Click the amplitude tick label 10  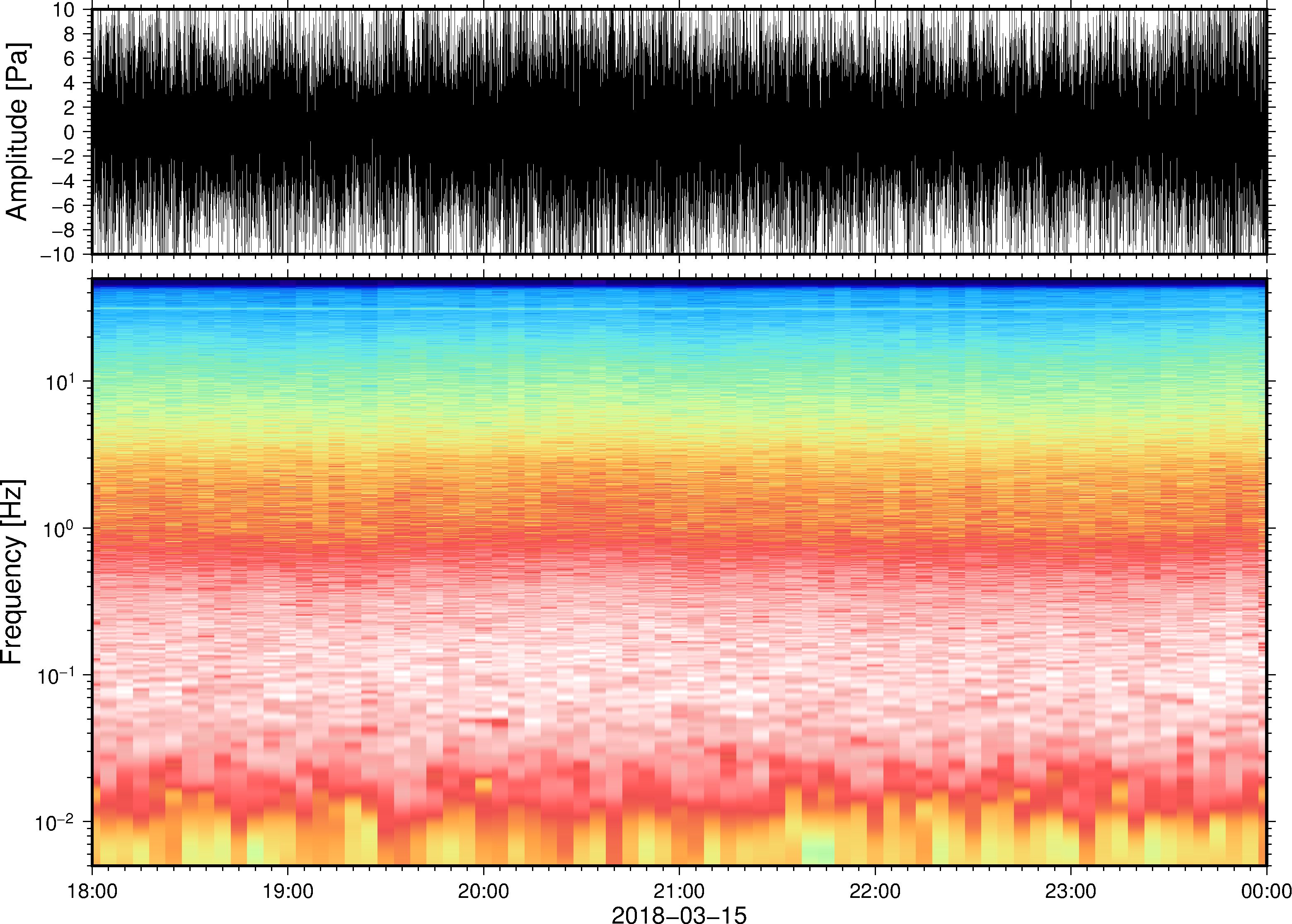point(64,10)
